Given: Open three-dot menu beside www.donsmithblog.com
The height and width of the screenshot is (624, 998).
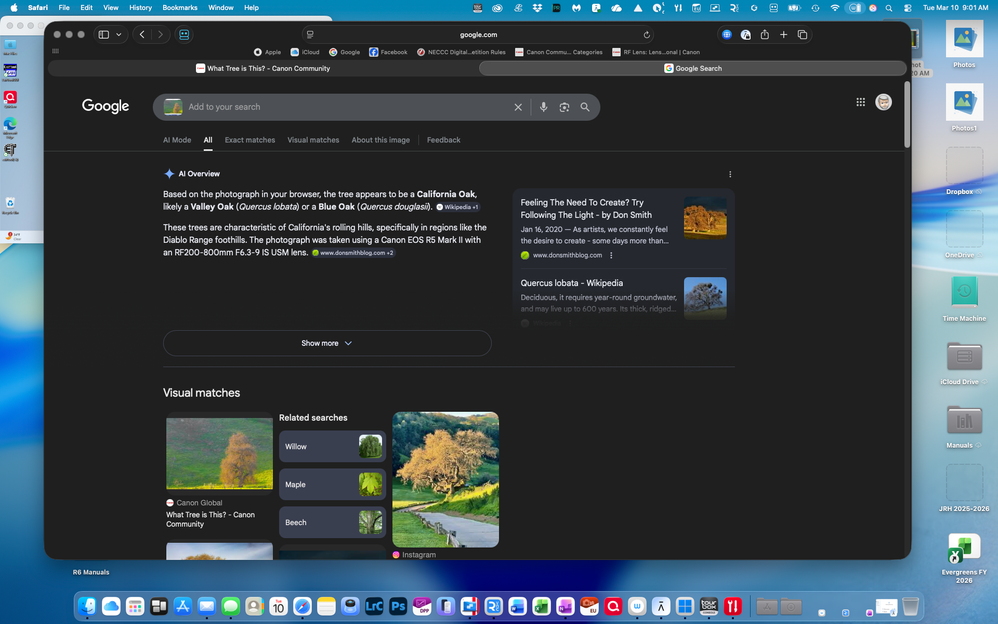Looking at the screenshot, I should click(x=611, y=255).
